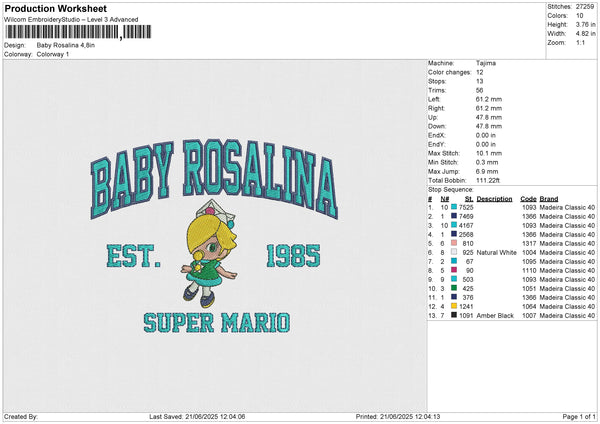600x424 pixels.
Task: Click the barcode under the worksheet title
Action: [x=78, y=32]
